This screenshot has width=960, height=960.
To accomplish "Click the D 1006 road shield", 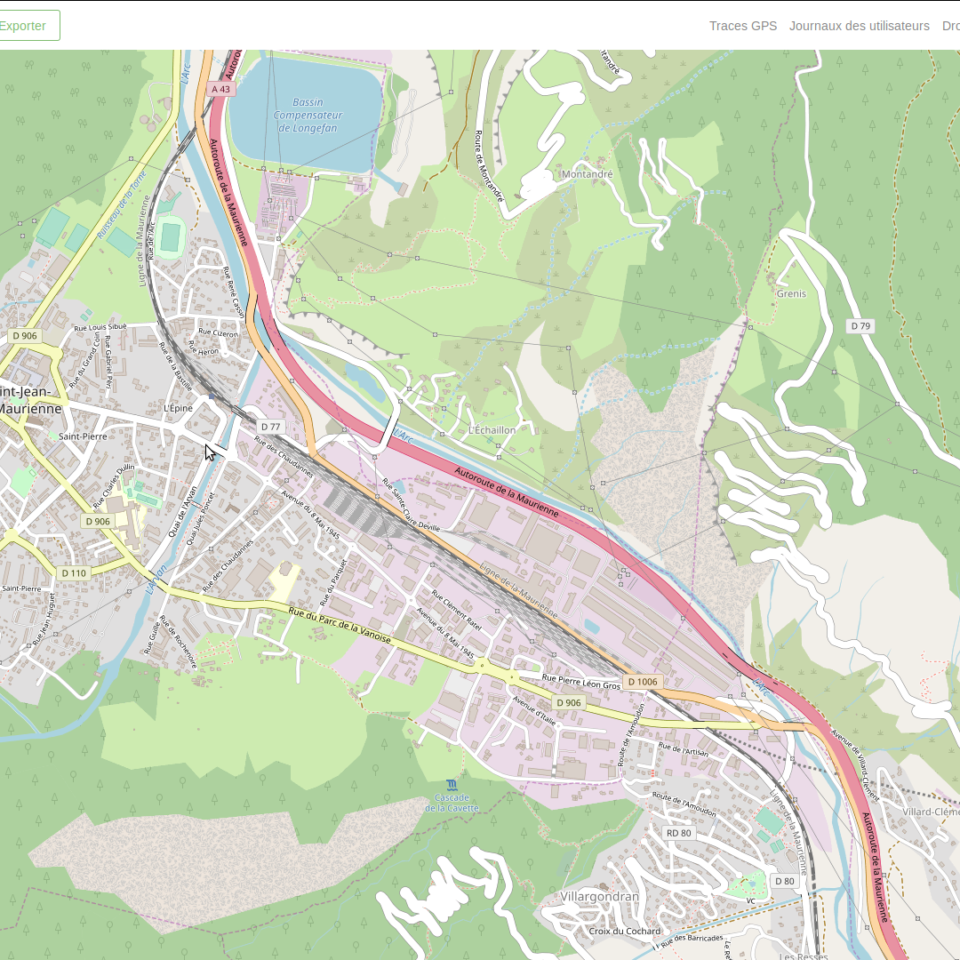I will point(643,682).
